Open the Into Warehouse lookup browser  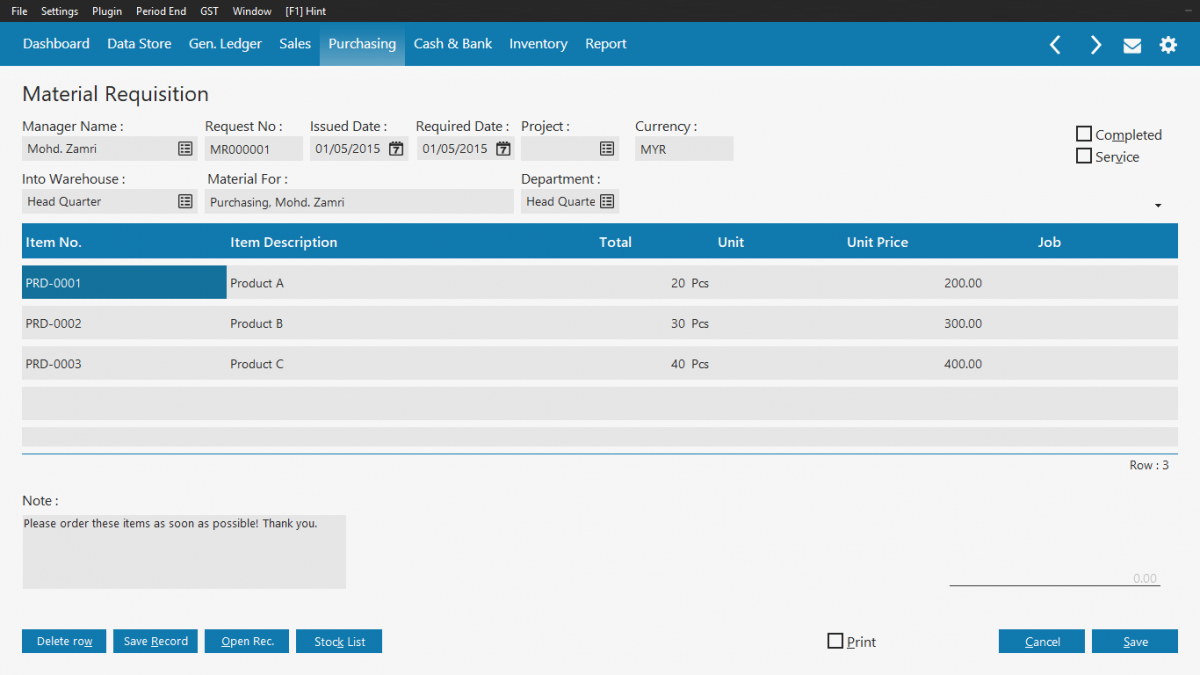pos(185,201)
